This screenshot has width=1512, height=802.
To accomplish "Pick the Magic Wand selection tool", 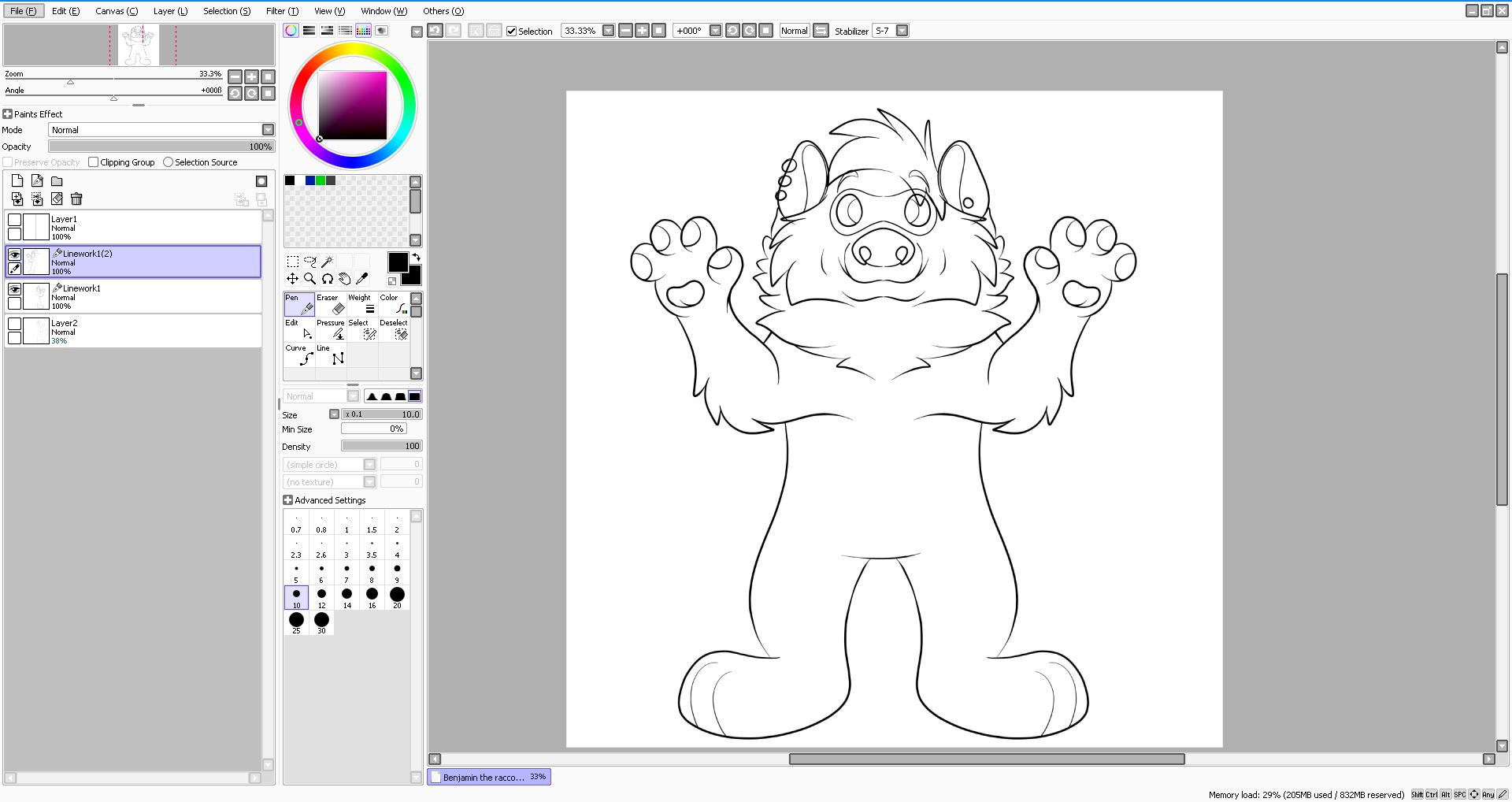I will coord(327,262).
